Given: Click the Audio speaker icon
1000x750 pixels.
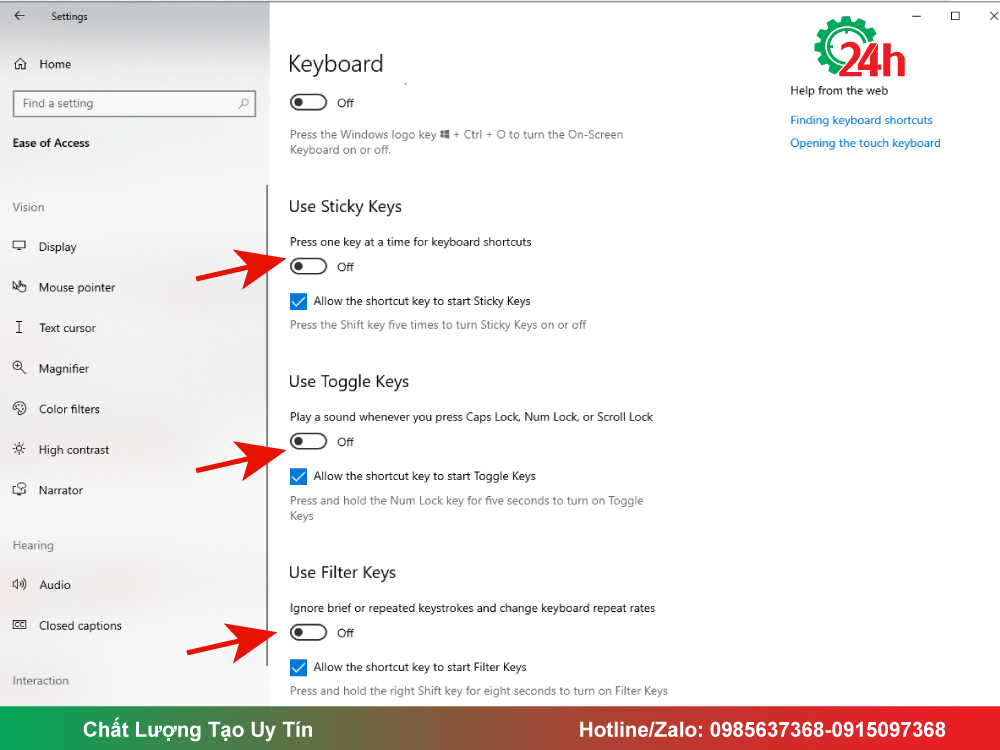Looking at the screenshot, I should 20,584.
